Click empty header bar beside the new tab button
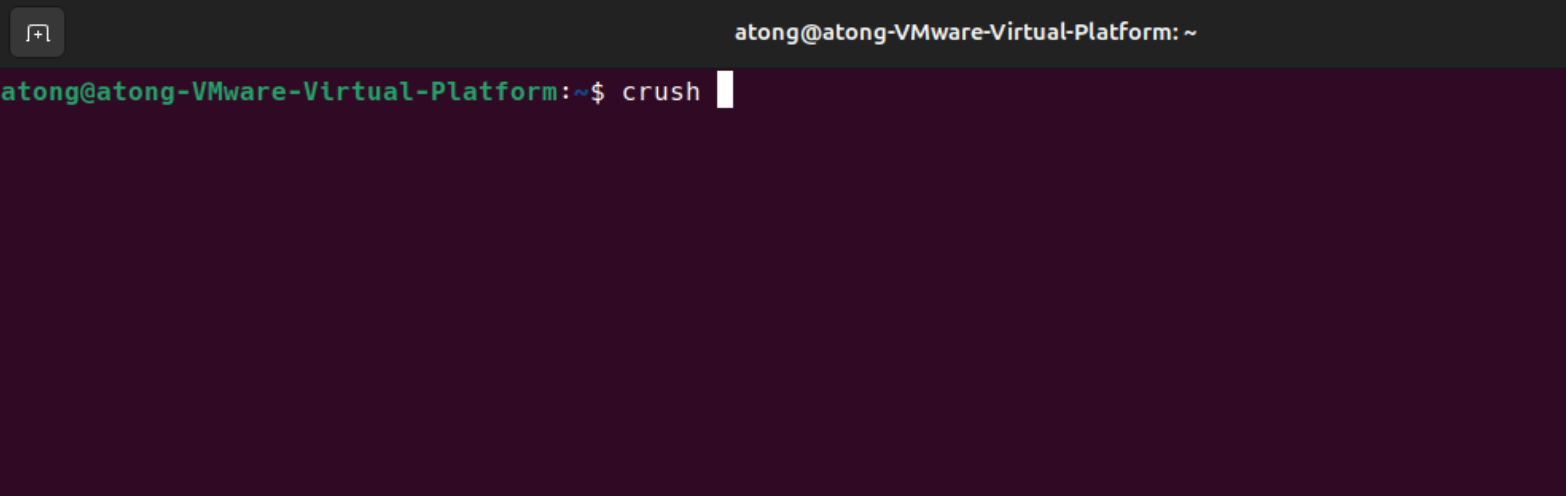Image resolution: width=1566 pixels, height=496 pixels. click(x=380, y=33)
